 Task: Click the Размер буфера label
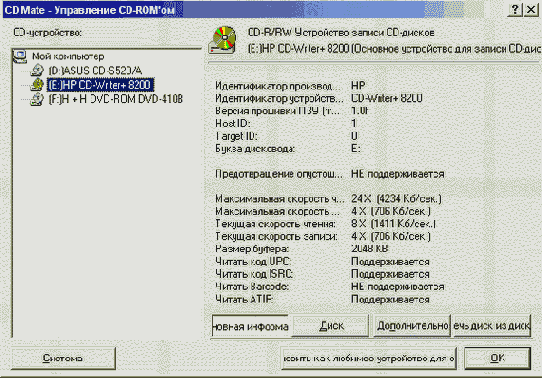point(252,248)
